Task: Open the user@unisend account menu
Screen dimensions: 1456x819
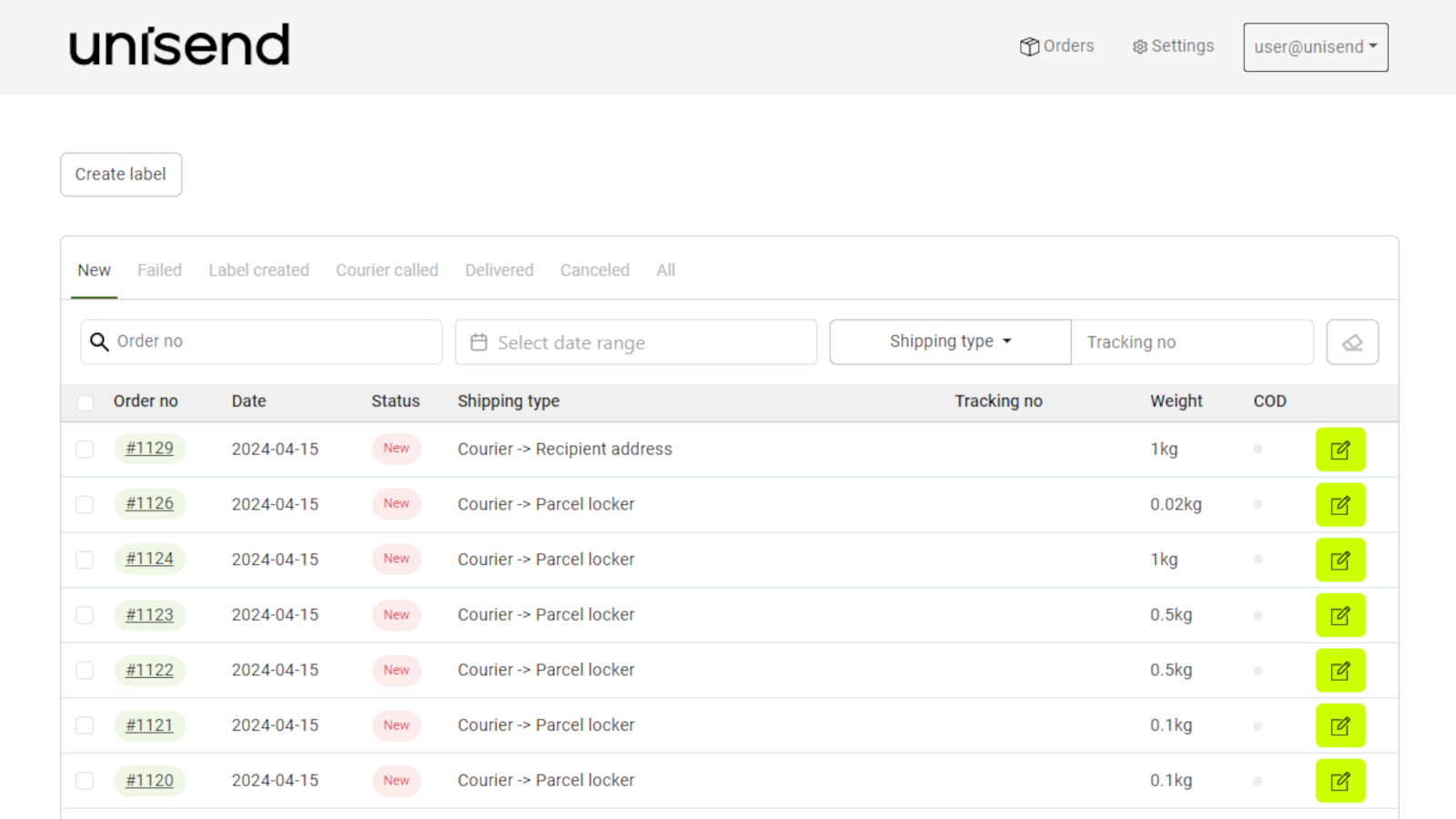Action: (1315, 47)
